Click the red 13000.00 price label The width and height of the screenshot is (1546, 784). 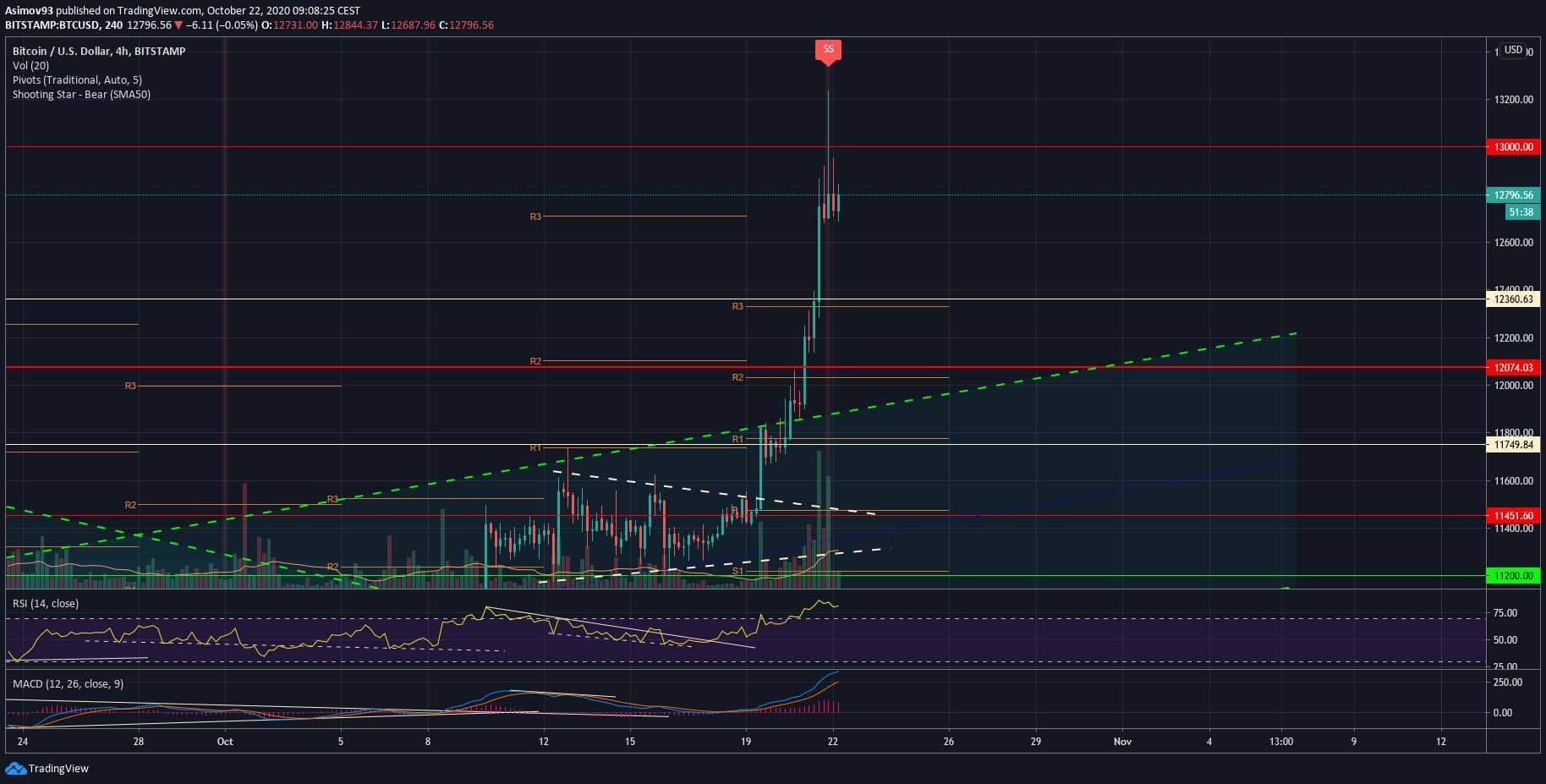click(1513, 147)
